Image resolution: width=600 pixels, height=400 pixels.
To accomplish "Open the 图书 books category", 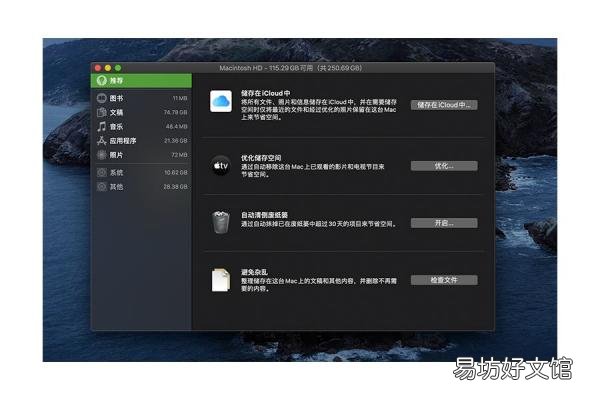I will pos(141,98).
